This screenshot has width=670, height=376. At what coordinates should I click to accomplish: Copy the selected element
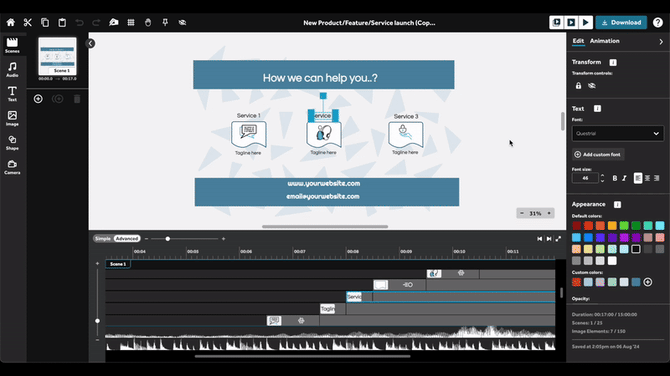coord(45,23)
